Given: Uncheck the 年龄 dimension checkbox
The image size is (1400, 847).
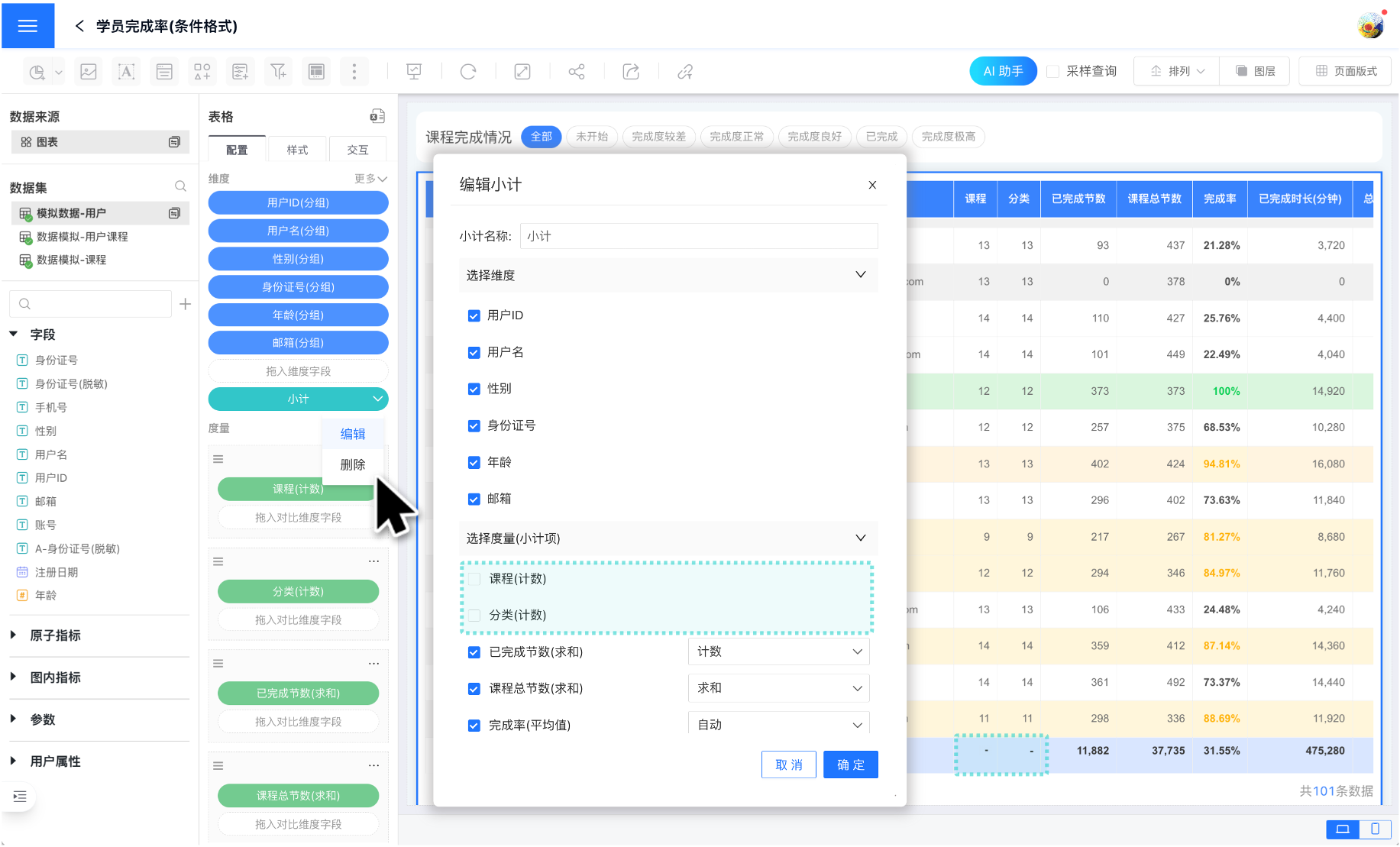Looking at the screenshot, I should coord(474,462).
